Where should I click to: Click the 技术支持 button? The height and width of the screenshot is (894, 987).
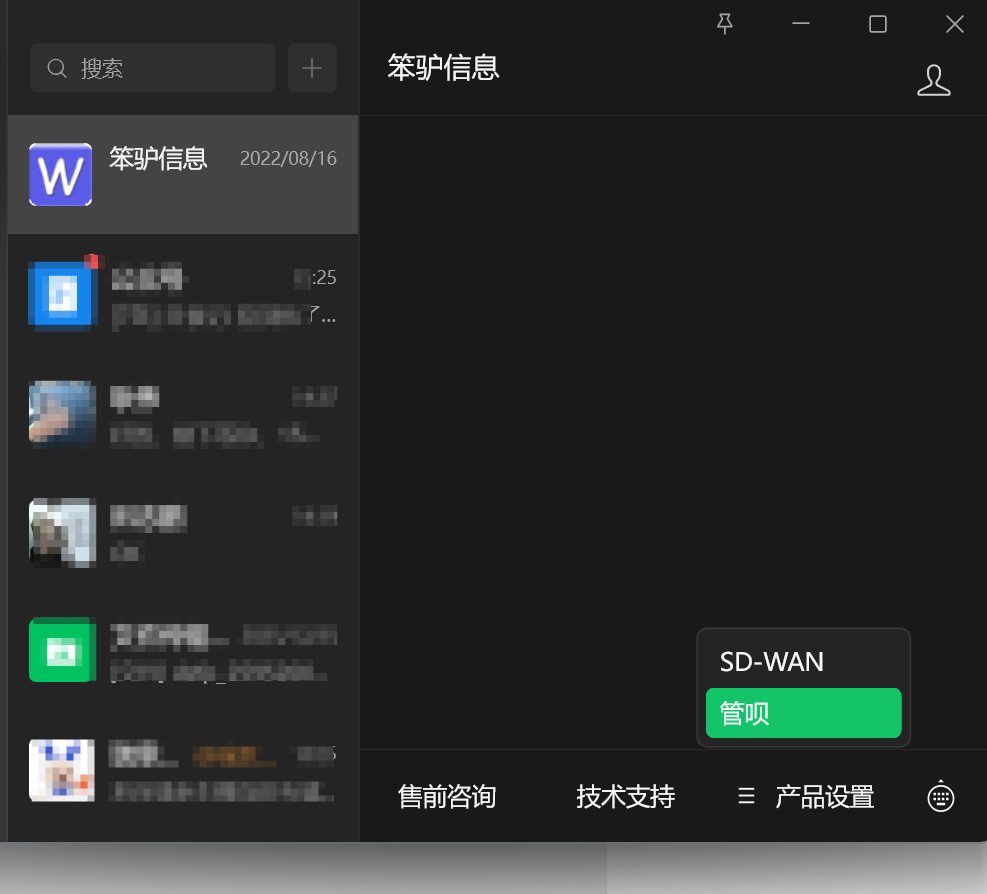tap(625, 797)
